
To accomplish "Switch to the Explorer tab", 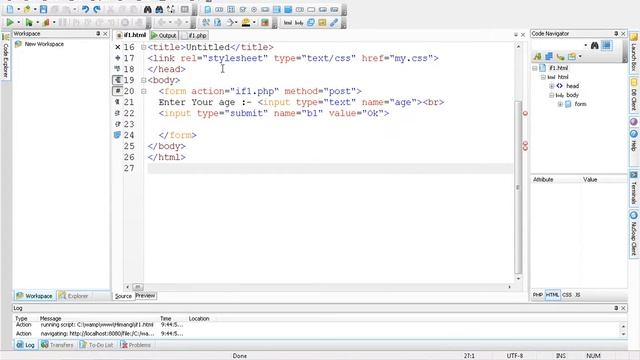I will (73, 296).
